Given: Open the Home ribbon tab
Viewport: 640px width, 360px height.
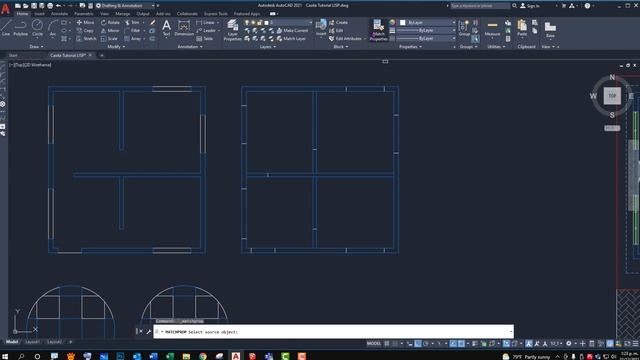Looking at the screenshot, I should coord(22,13).
